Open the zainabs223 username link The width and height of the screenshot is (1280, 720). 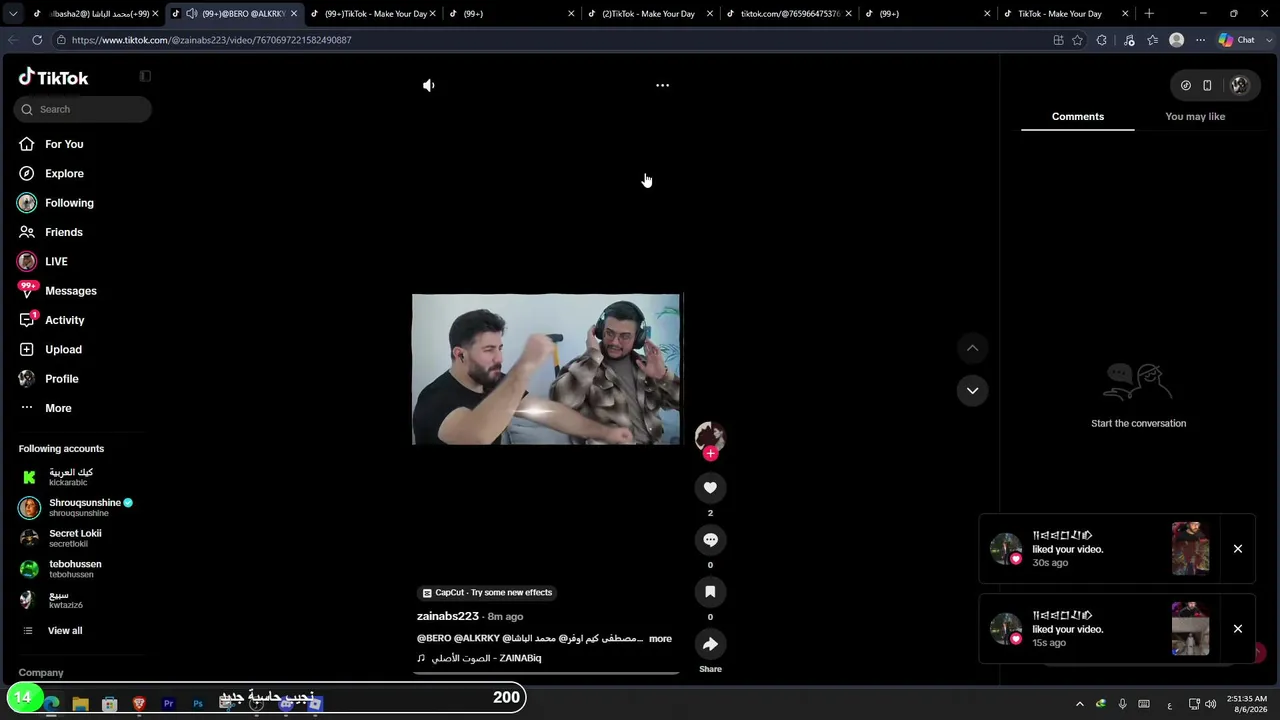pos(448,616)
